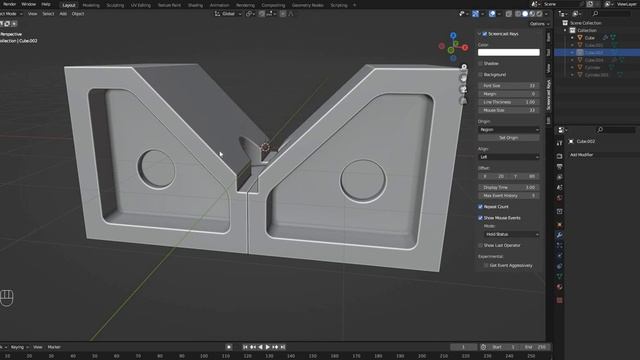Image resolution: width=640 pixels, height=360 pixels.
Task: Toggle auto keying record button in timeline
Action: 229,347
